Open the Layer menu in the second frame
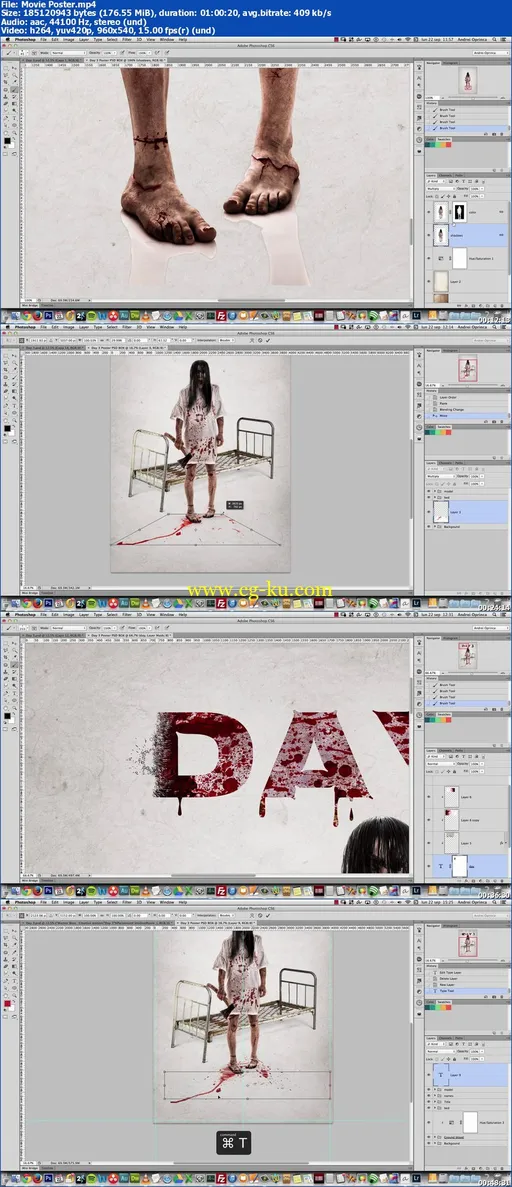The width and height of the screenshot is (512, 1187). (84, 327)
